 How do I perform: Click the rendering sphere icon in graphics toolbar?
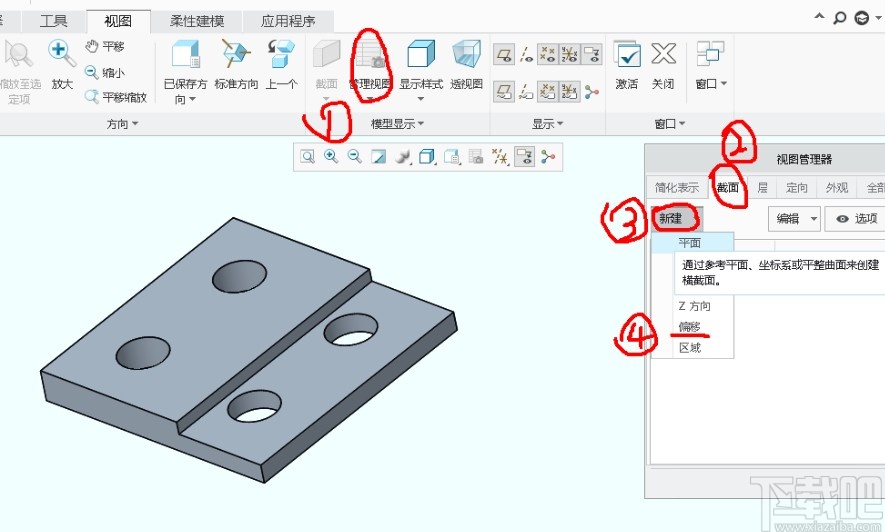click(x=402, y=157)
